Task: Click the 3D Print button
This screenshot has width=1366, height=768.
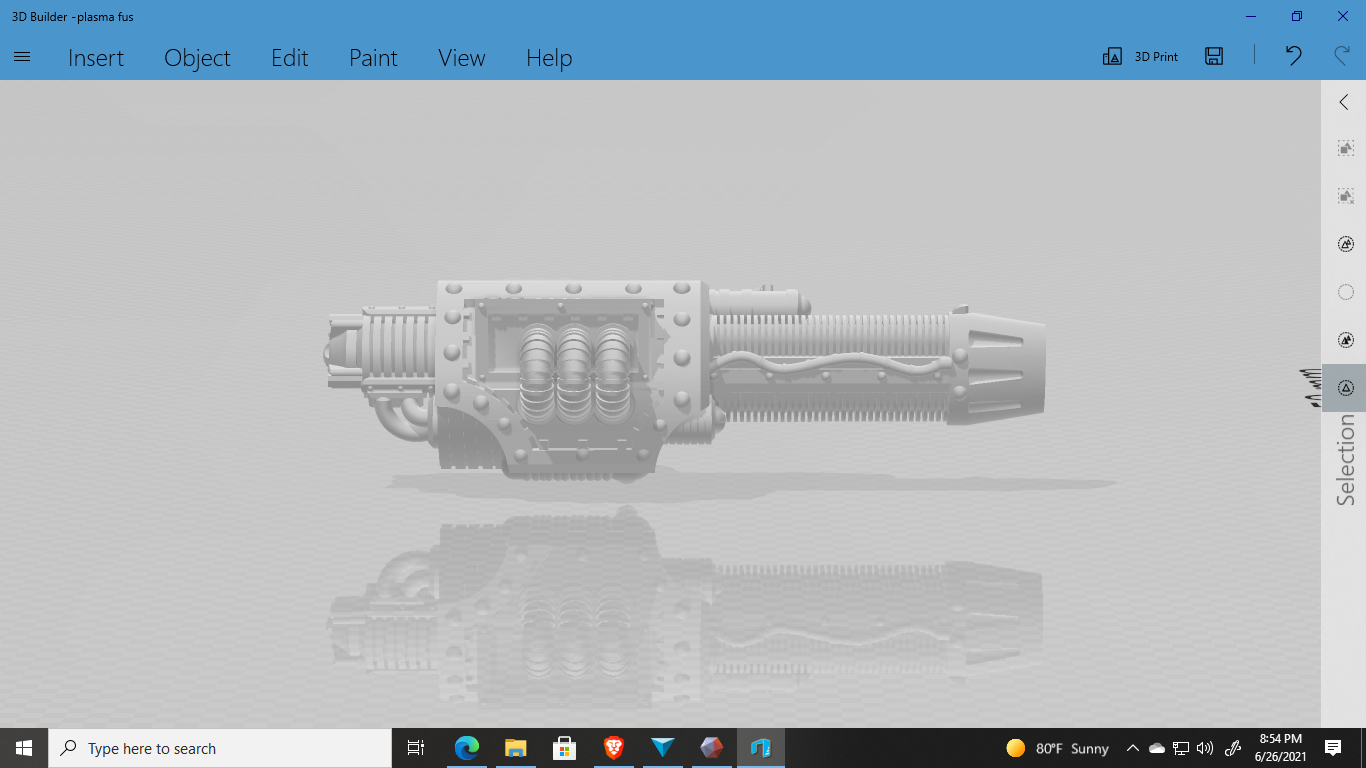Action: pos(1140,57)
